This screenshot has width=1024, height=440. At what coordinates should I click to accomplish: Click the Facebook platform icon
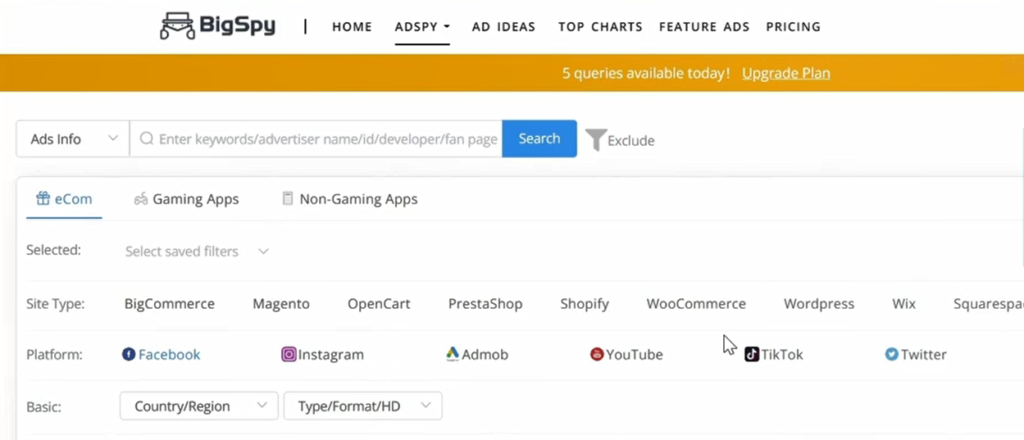click(129, 354)
